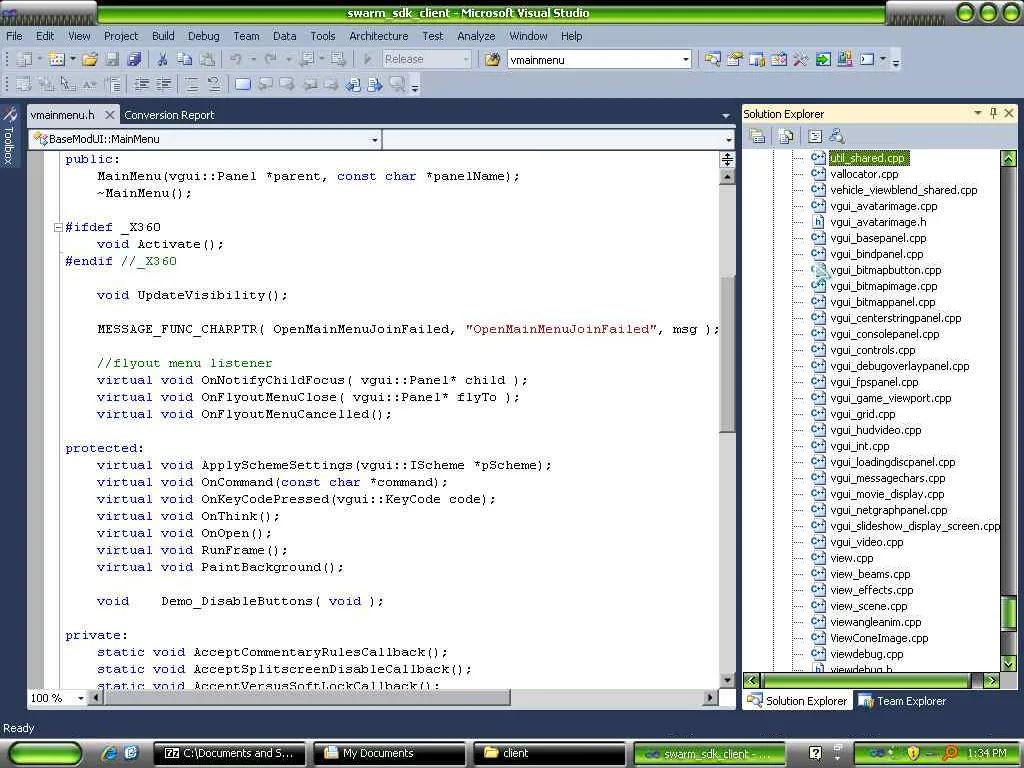Switch to My Documents taskbar window
This screenshot has height=768, width=1024.
(x=390, y=754)
